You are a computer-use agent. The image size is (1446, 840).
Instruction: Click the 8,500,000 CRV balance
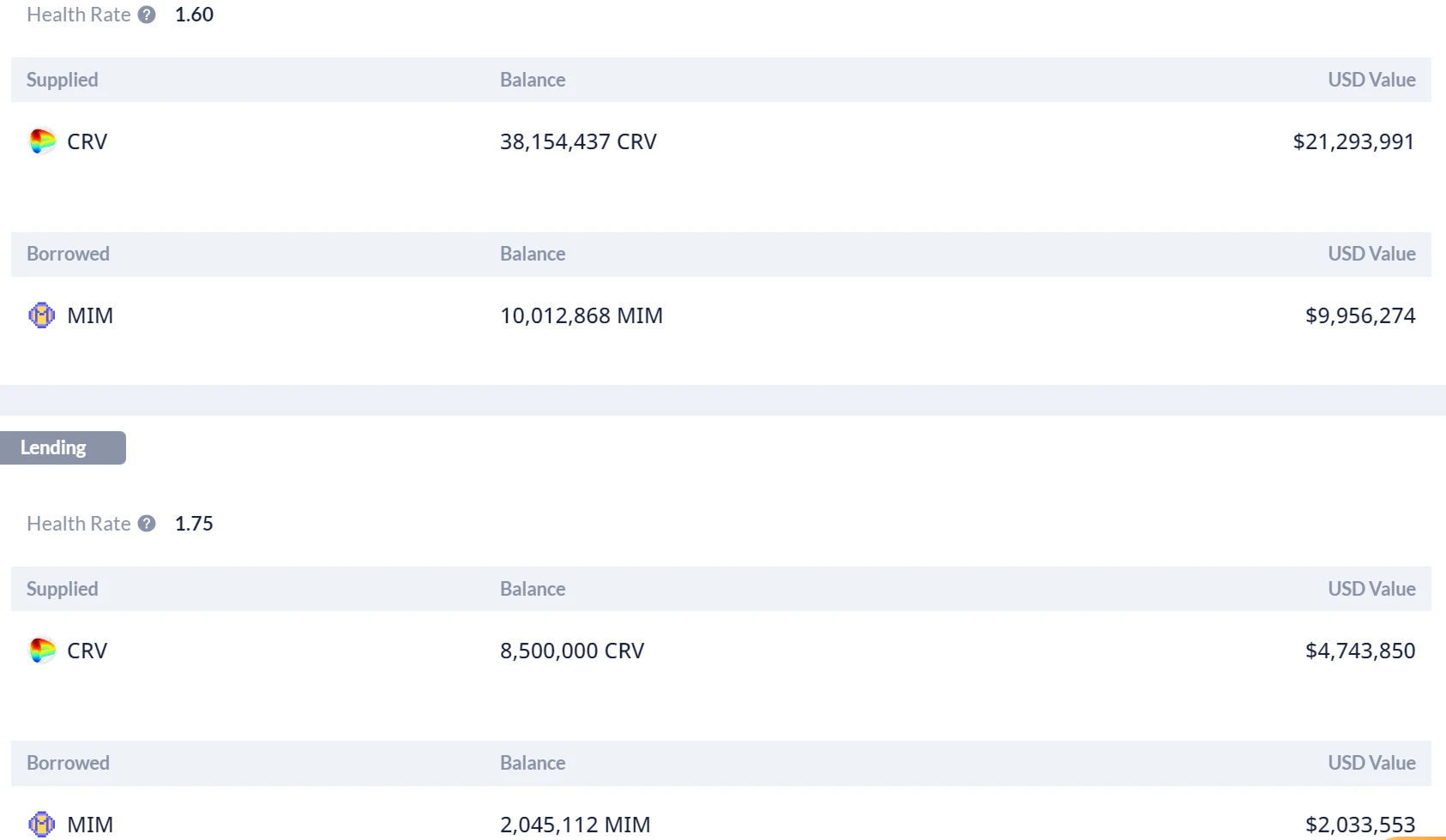pyautogui.click(x=572, y=651)
